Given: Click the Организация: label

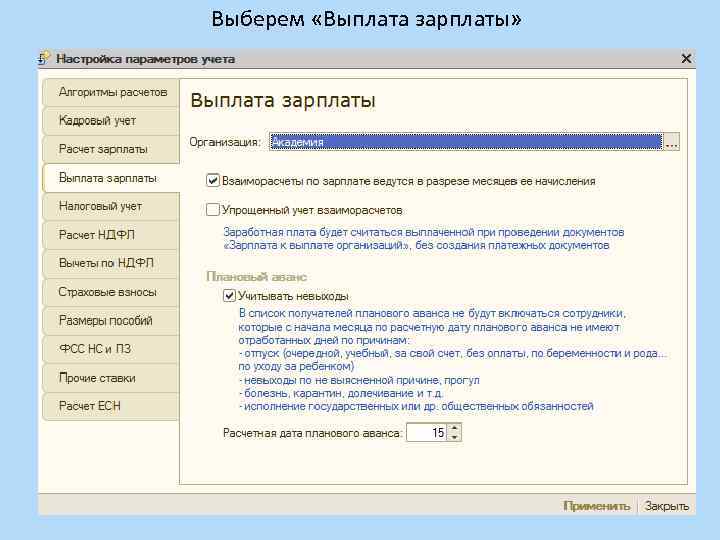Looking at the screenshot, I should click(225, 142).
